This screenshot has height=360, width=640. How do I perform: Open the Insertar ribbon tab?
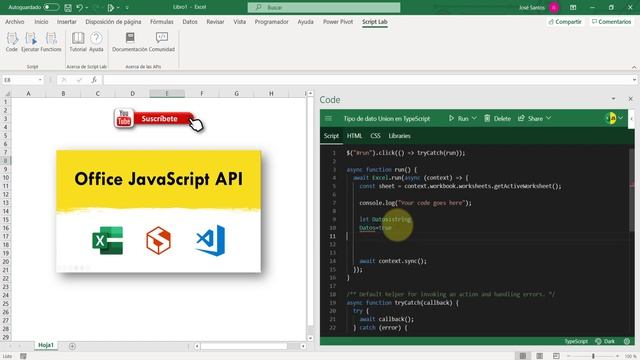(67, 22)
